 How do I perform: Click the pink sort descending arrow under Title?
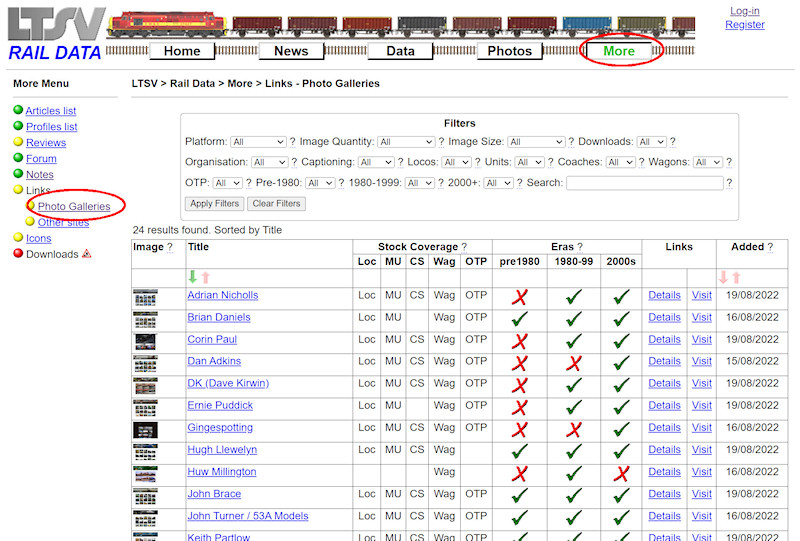206,277
